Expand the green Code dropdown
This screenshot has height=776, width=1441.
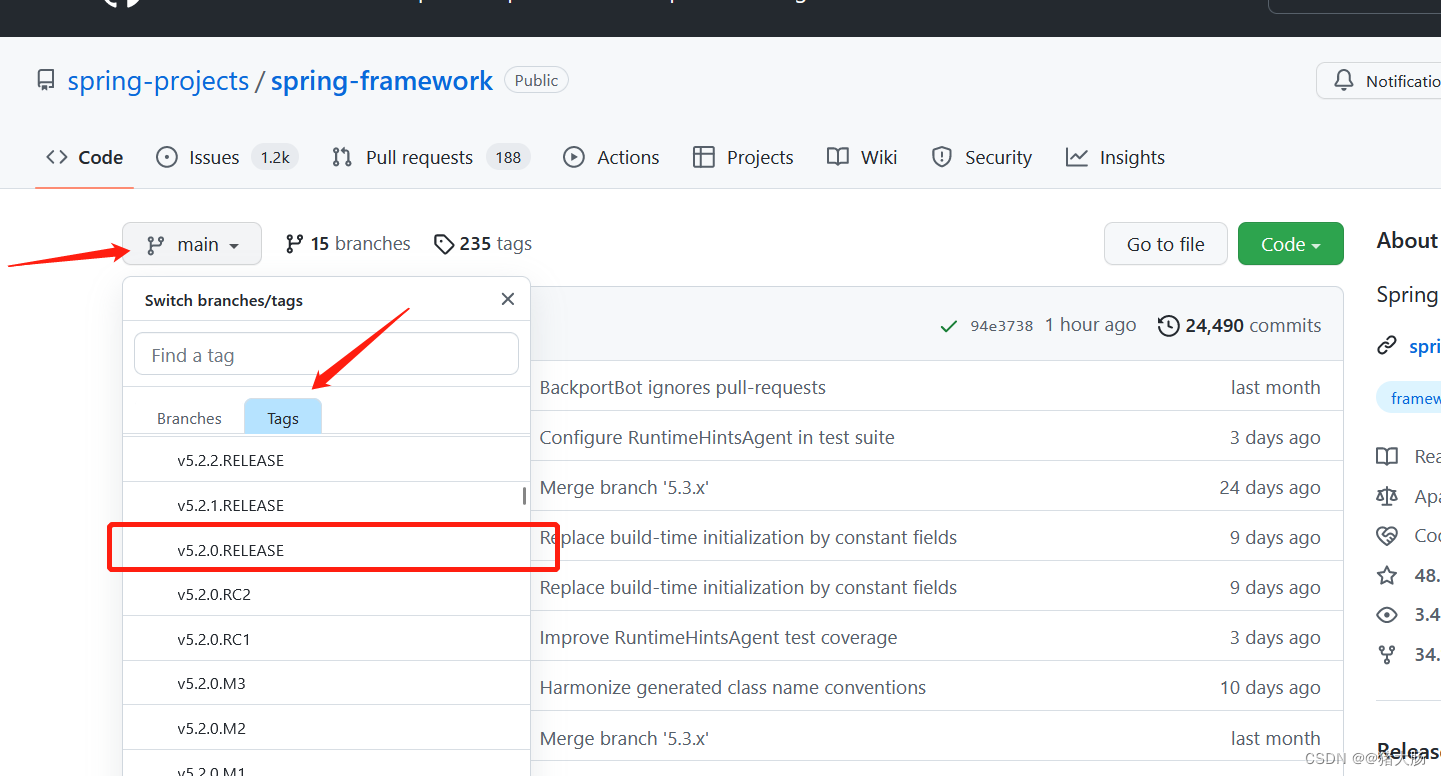click(x=1290, y=244)
